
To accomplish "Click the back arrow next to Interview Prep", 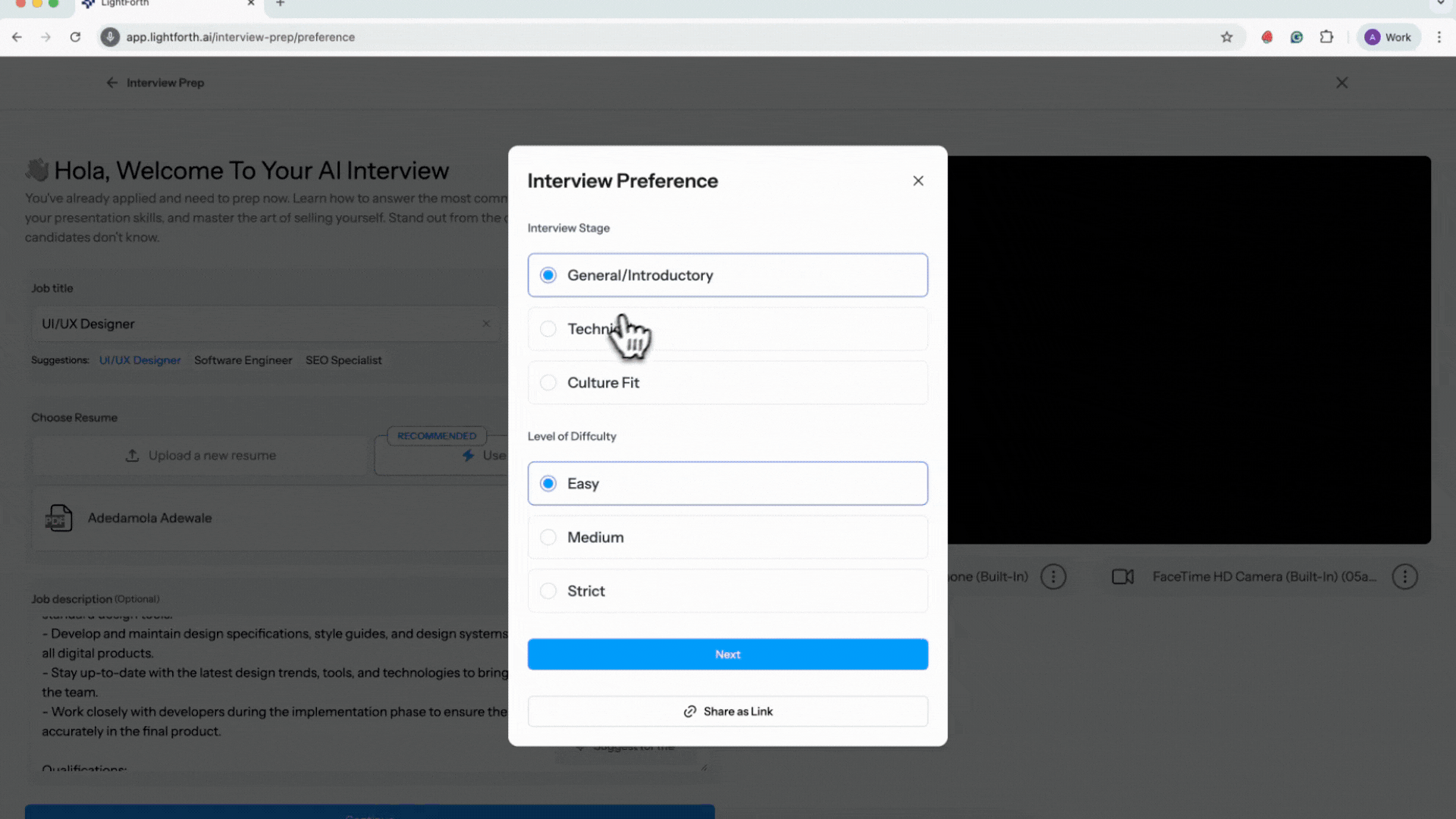I will click(x=111, y=83).
